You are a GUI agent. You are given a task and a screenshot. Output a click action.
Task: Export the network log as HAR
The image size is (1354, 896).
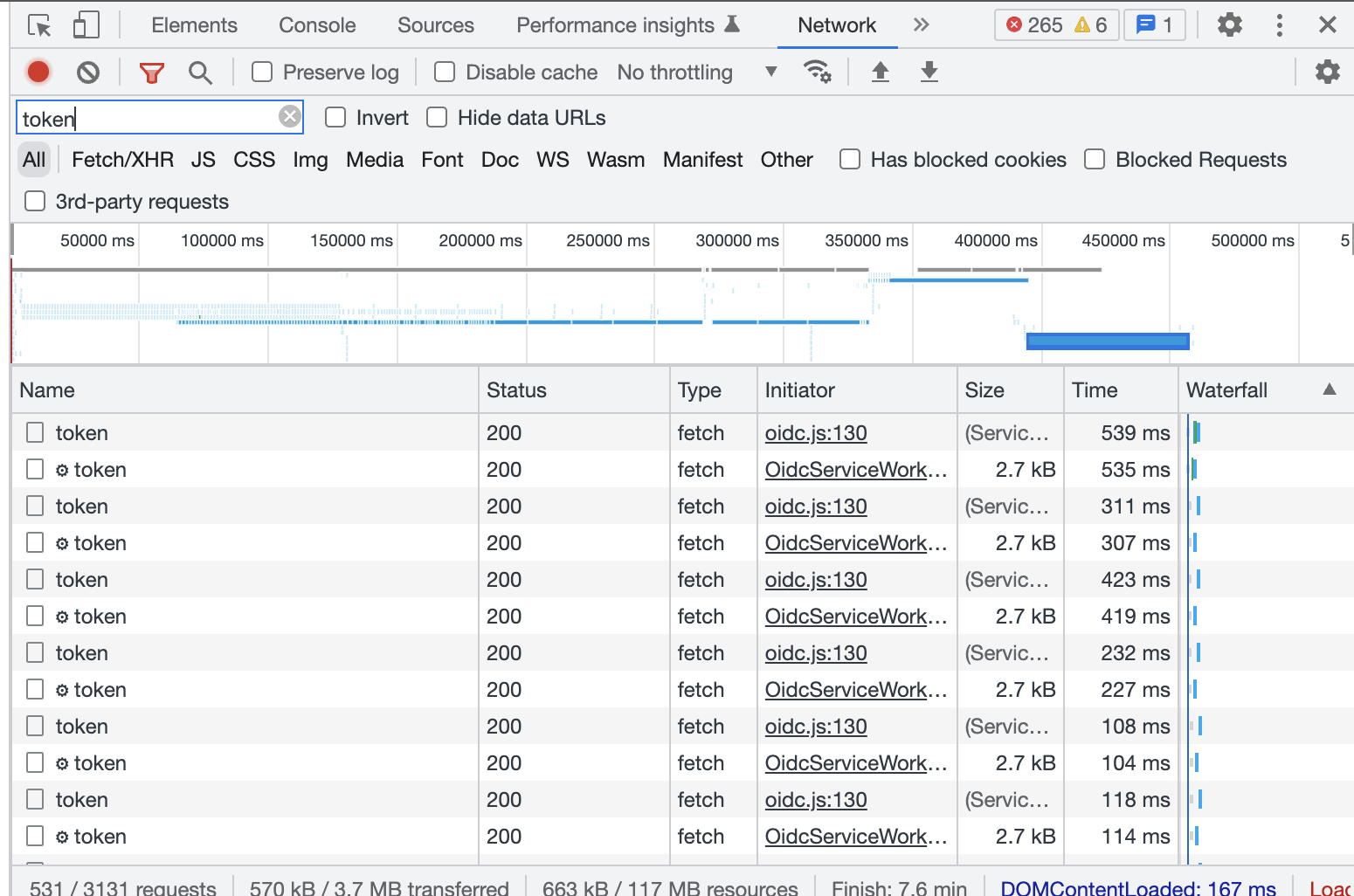tap(929, 72)
